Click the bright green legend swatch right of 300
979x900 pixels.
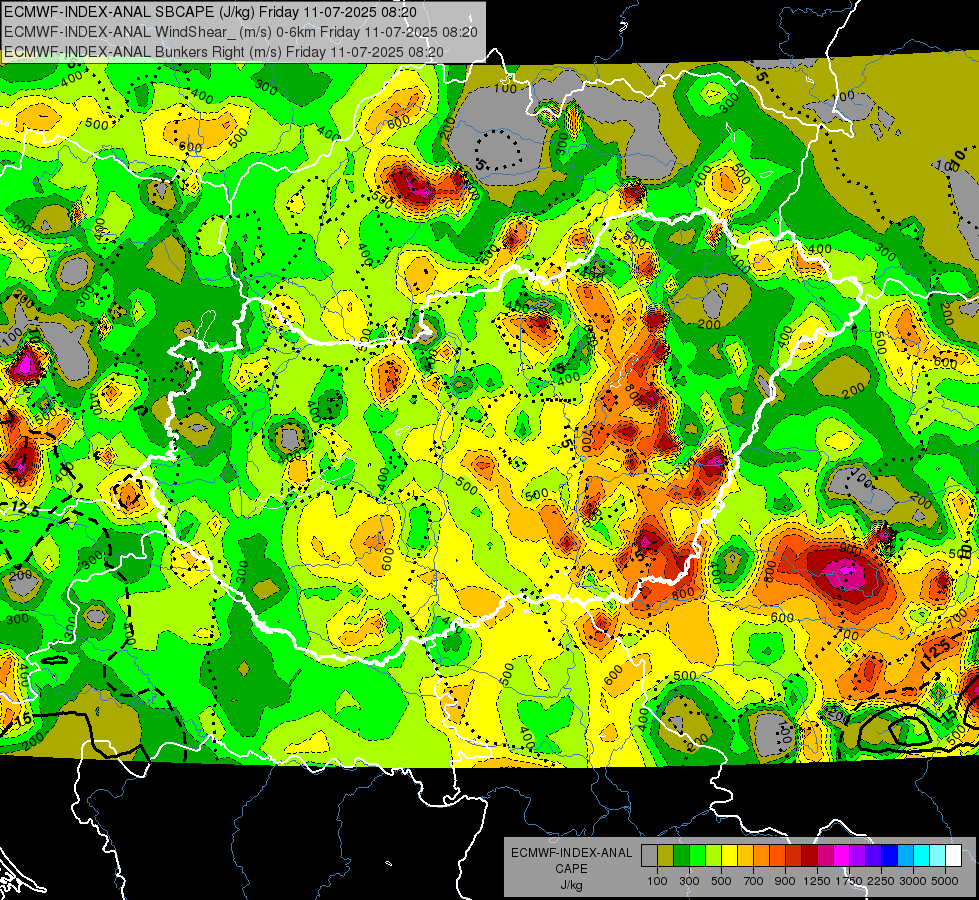[x=697, y=856]
